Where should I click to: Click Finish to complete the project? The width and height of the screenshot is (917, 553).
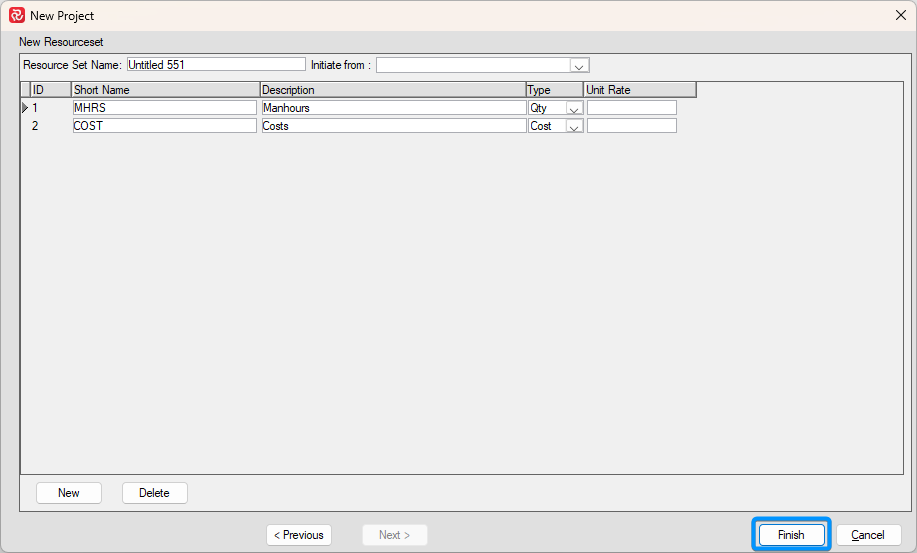790,535
